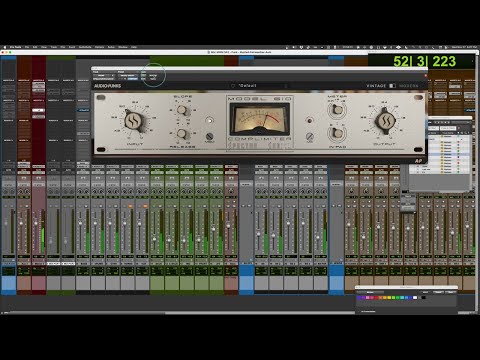Click the VU calibration screw

310,136
